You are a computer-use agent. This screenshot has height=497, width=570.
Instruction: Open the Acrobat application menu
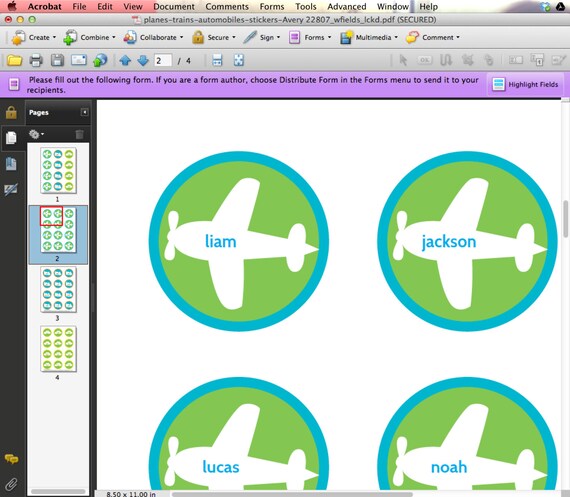44,7
